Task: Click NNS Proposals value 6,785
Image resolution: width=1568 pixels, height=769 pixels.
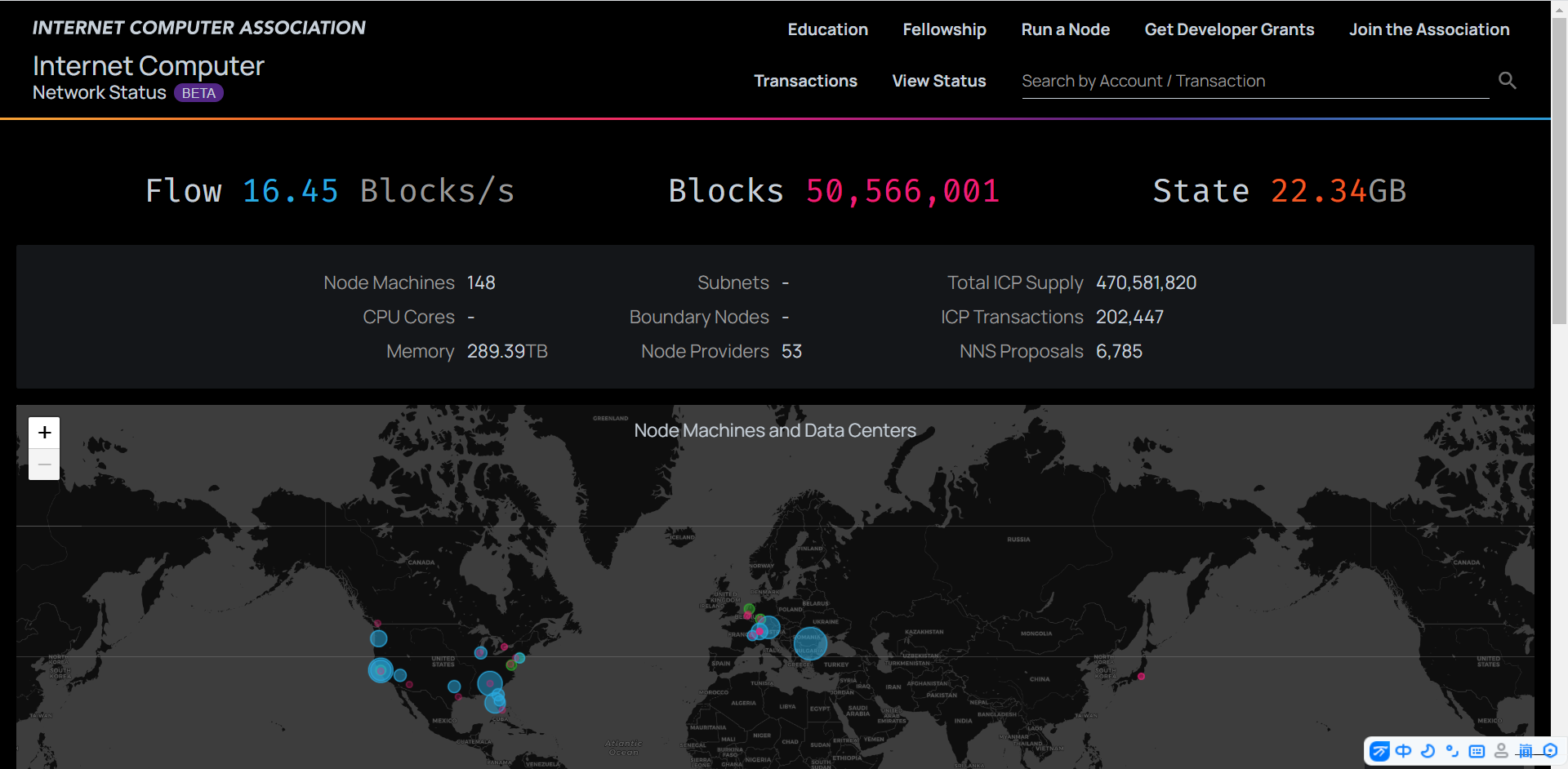Action: (x=1119, y=351)
